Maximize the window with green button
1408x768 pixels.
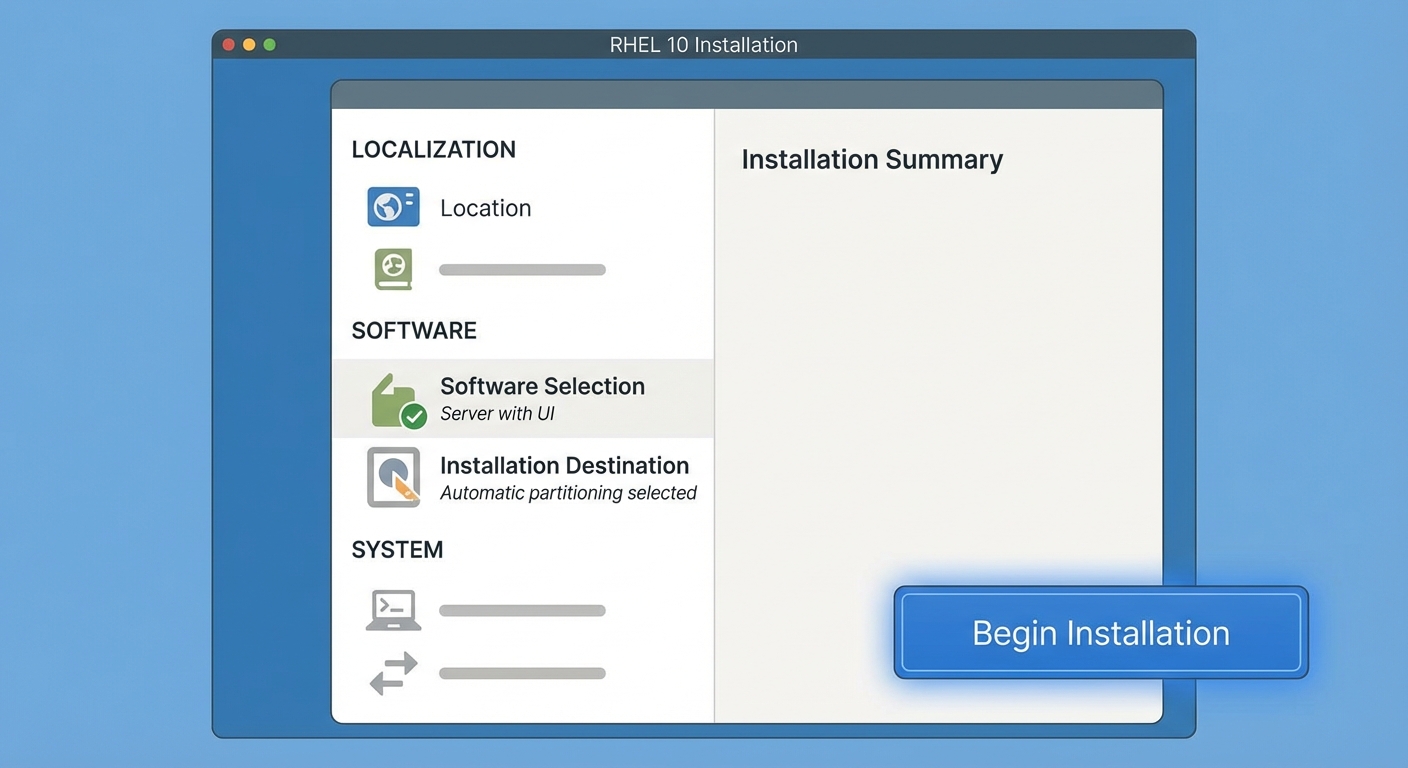click(269, 45)
